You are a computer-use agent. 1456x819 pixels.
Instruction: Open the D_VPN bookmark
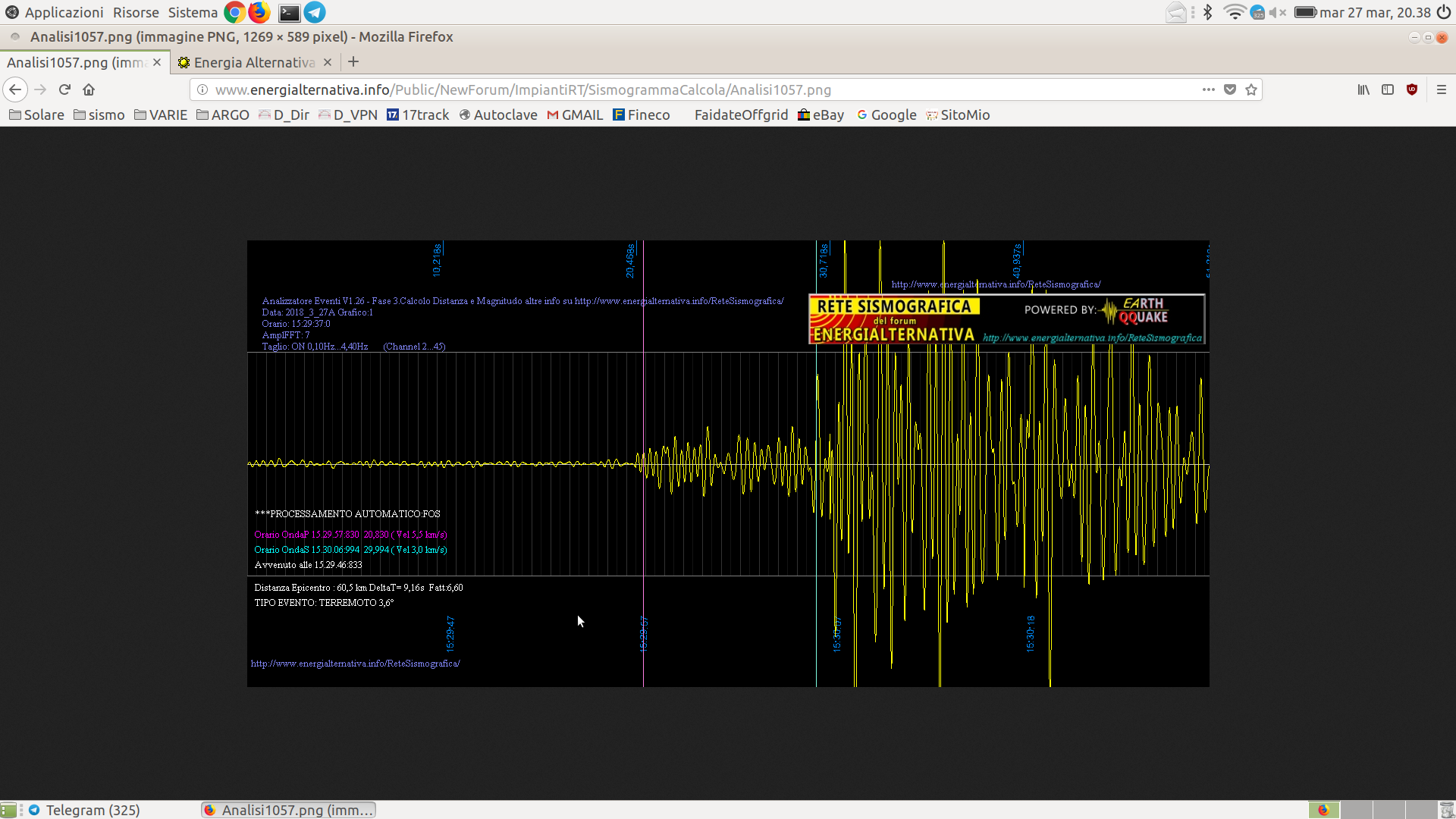pos(347,115)
